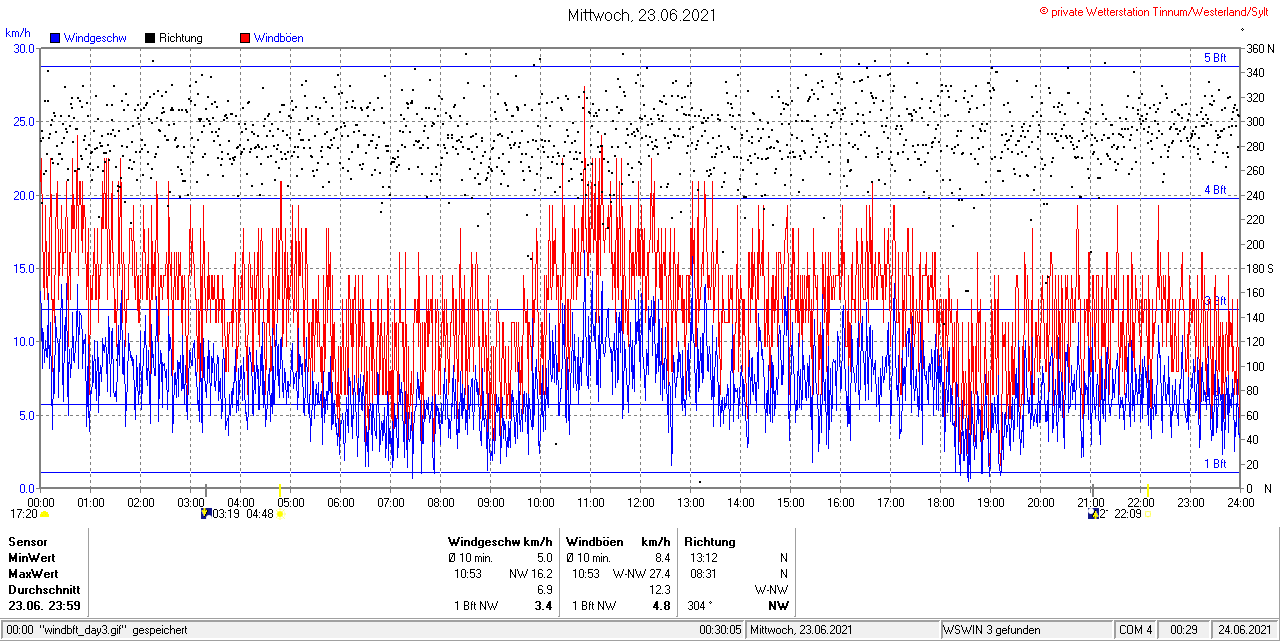The image size is (1280, 641).
Task: Click the W-NW average direction value
Action: point(771,589)
